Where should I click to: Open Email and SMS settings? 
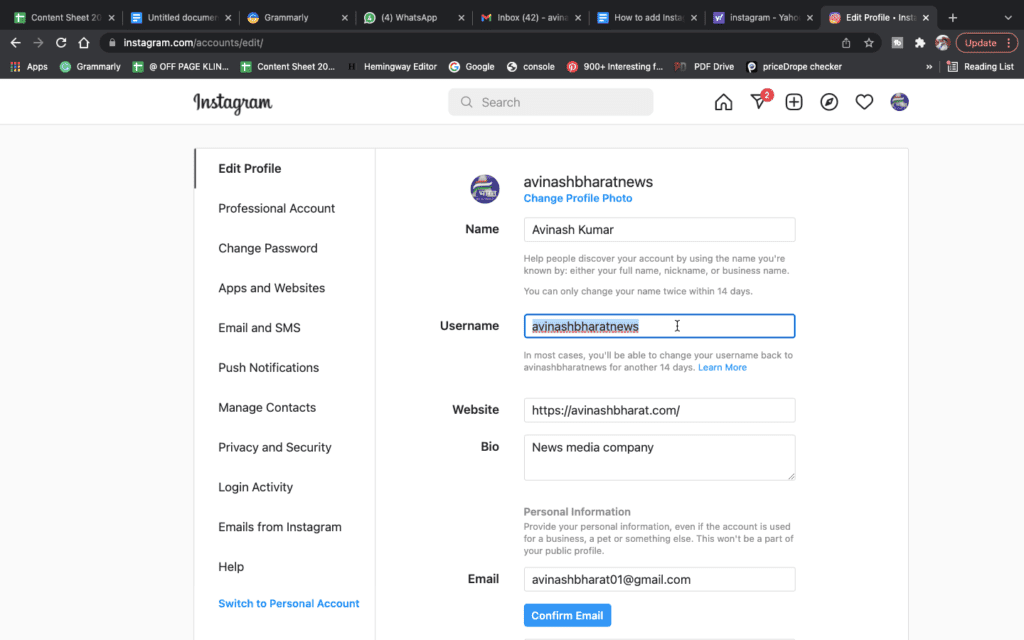(x=259, y=328)
